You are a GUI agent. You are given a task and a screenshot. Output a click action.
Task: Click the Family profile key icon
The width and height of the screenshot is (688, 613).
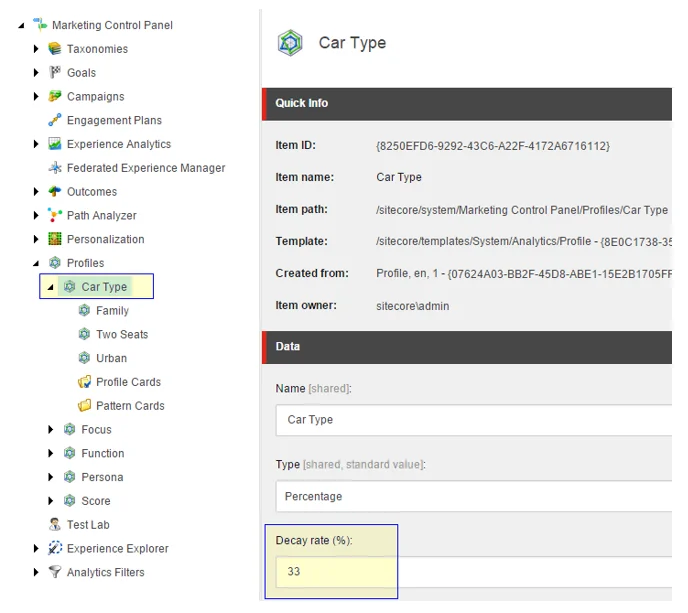point(84,310)
